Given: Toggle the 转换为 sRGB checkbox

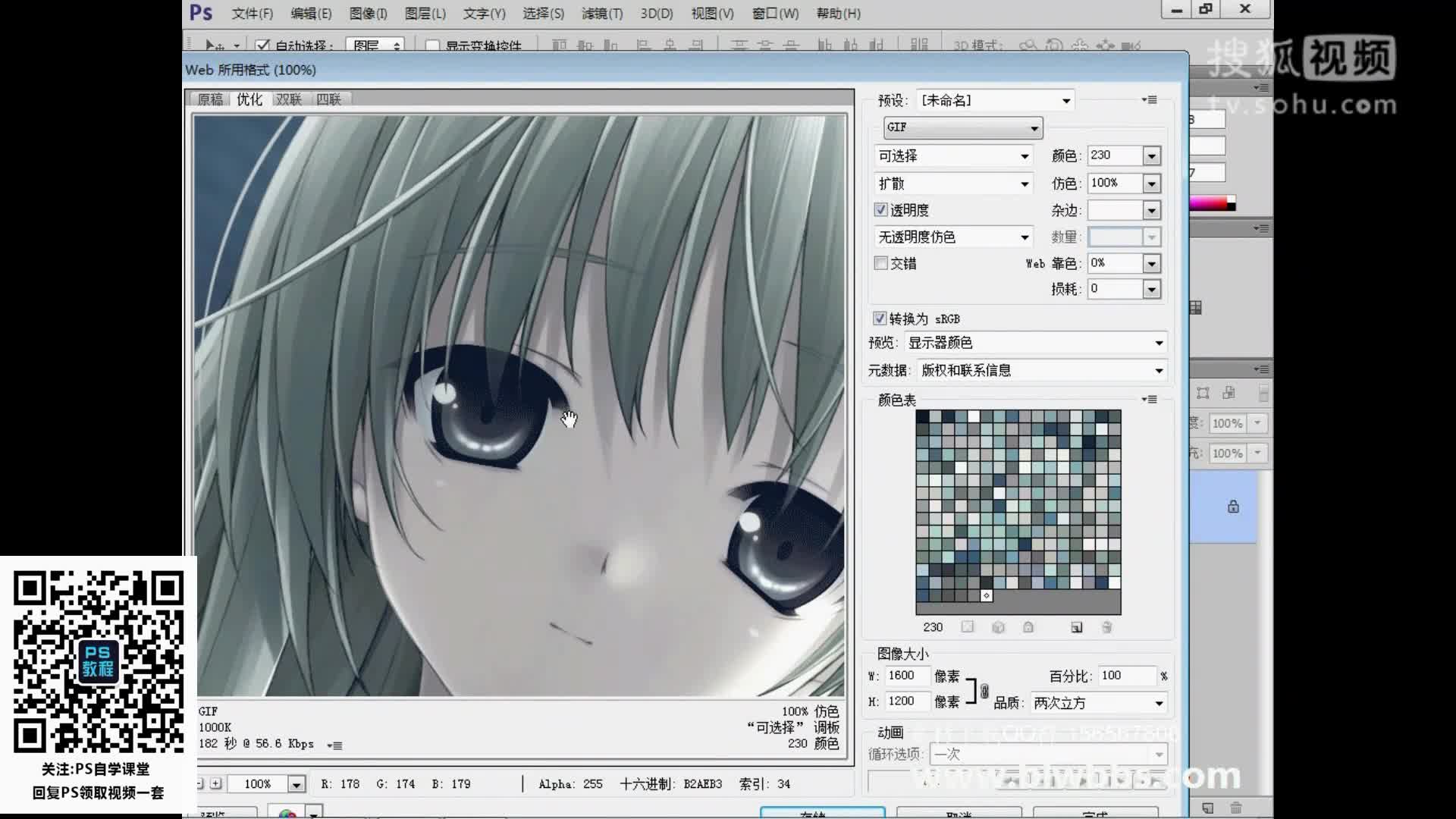Looking at the screenshot, I should tap(880, 318).
